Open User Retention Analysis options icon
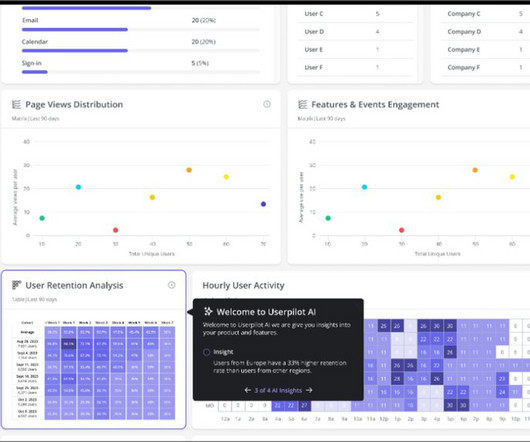The height and width of the screenshot is (442, 530). (172, 285)
